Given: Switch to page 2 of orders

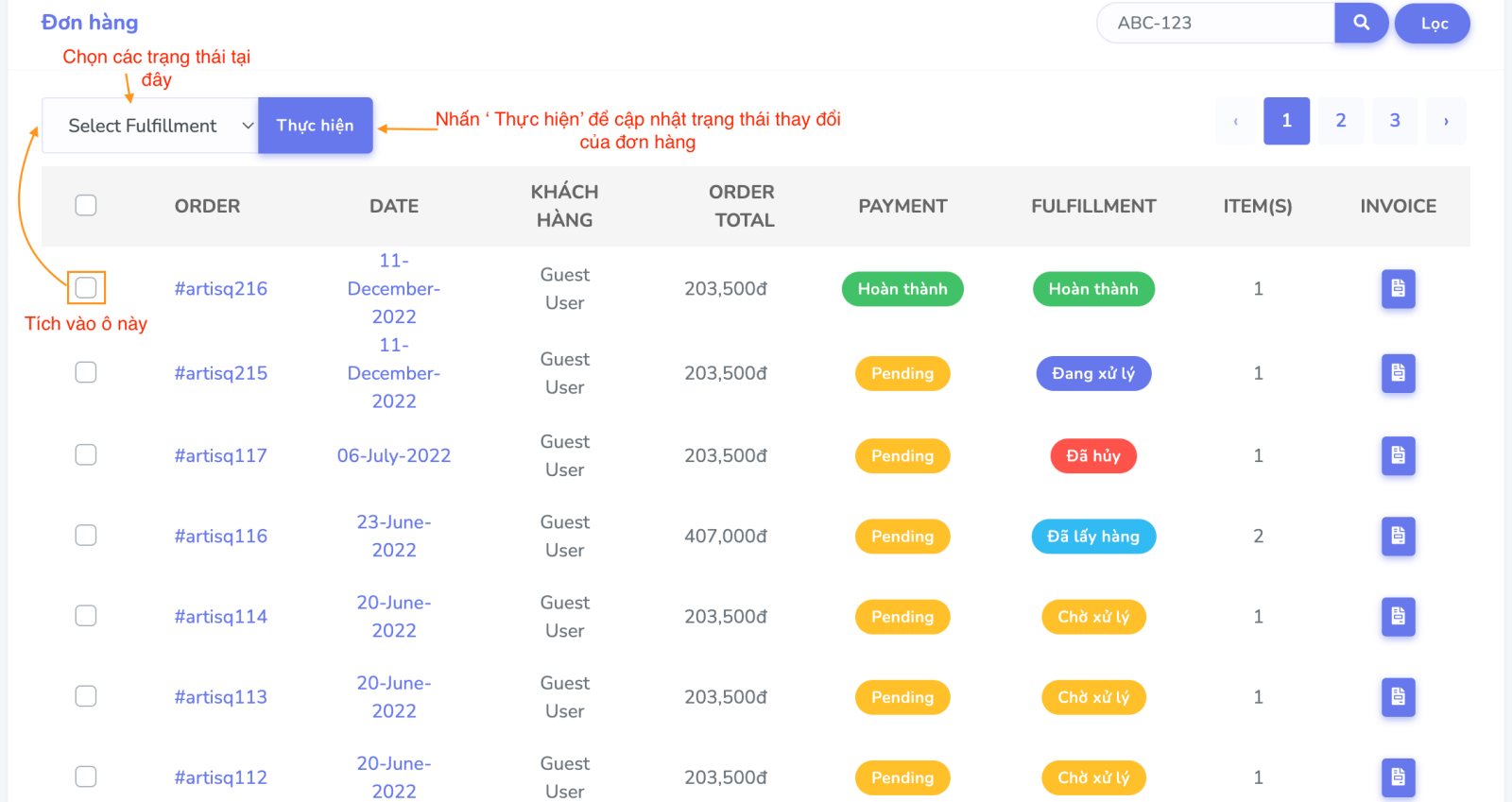Looking at the screenshot, I should click(1340, 121).
